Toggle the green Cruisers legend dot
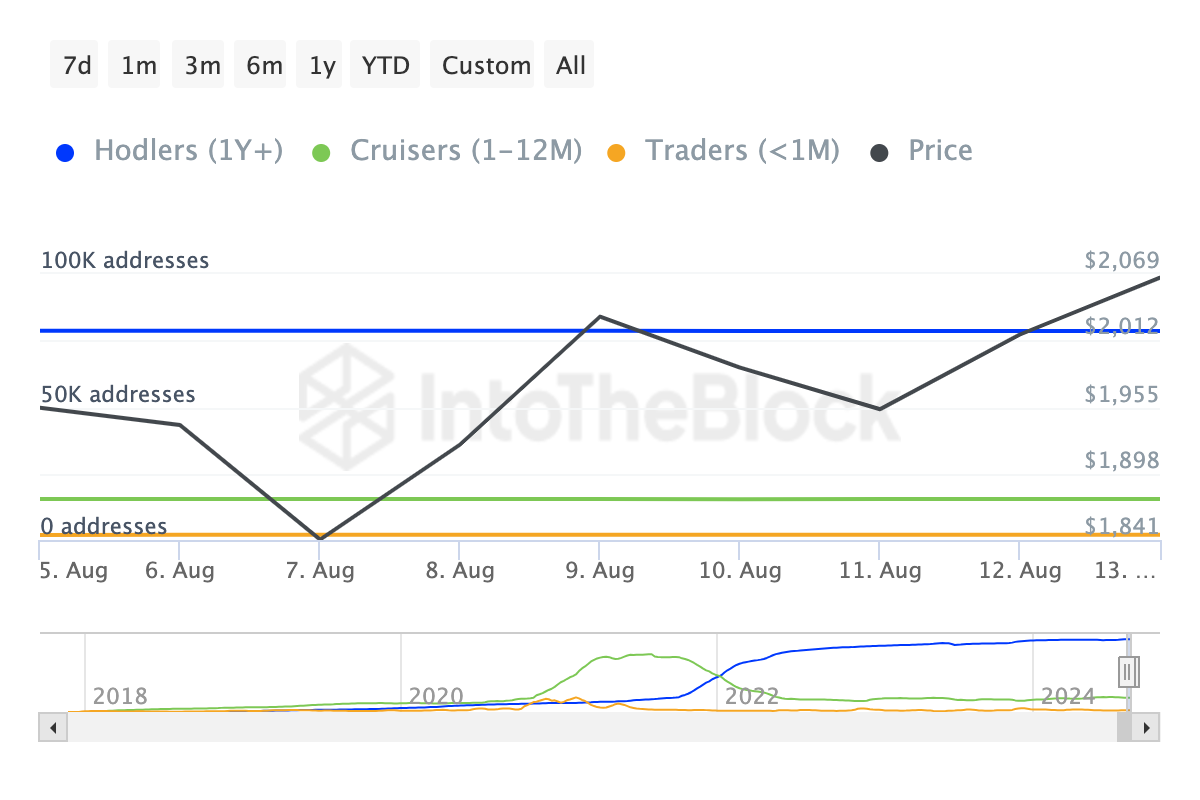The width and height of the screenshot is (1200, 800). point(320,153)
